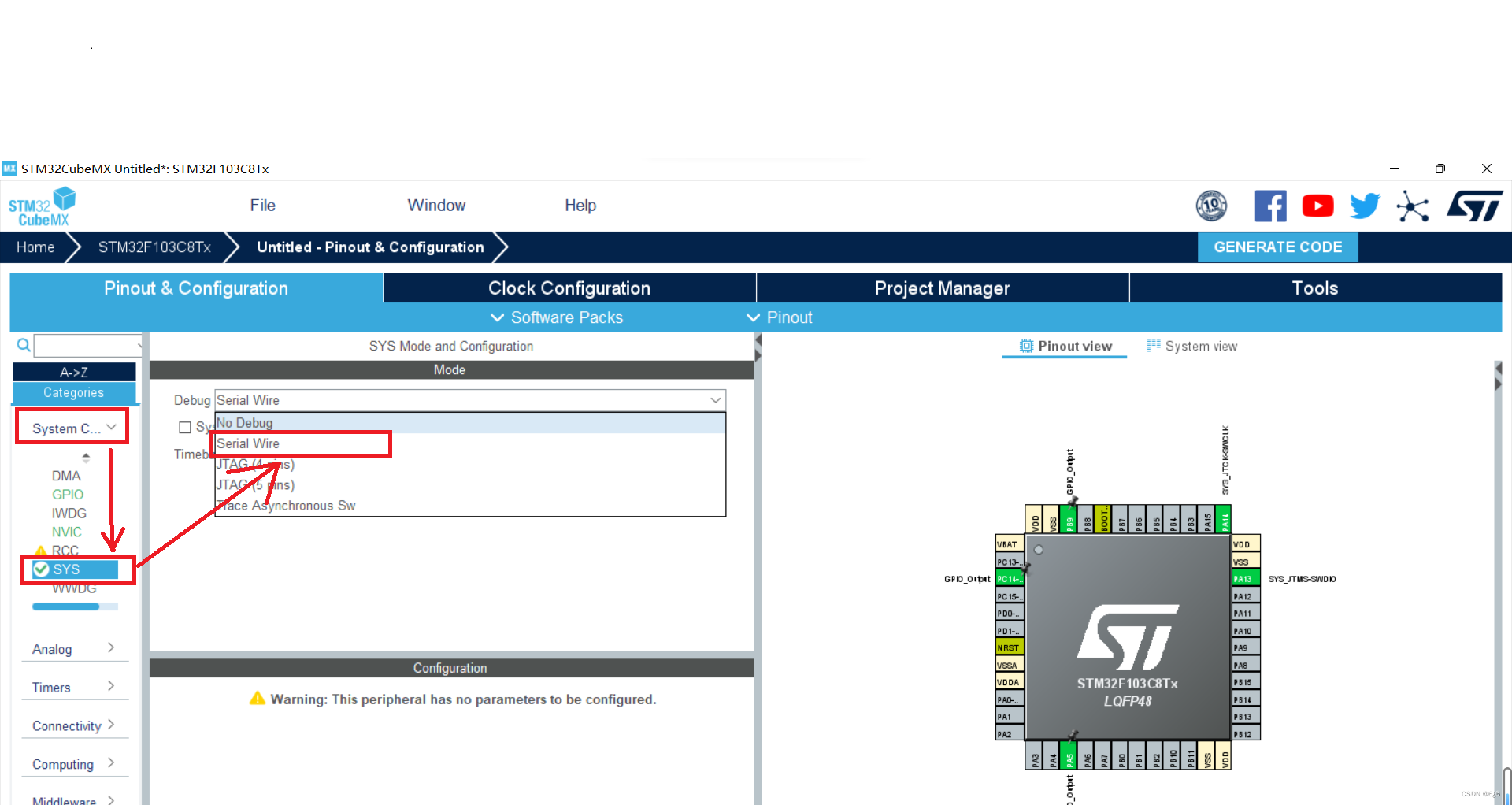Select the Pinout & Configuration tab
The height and width of the screenshot is (805, 1512).
[196, 288]
